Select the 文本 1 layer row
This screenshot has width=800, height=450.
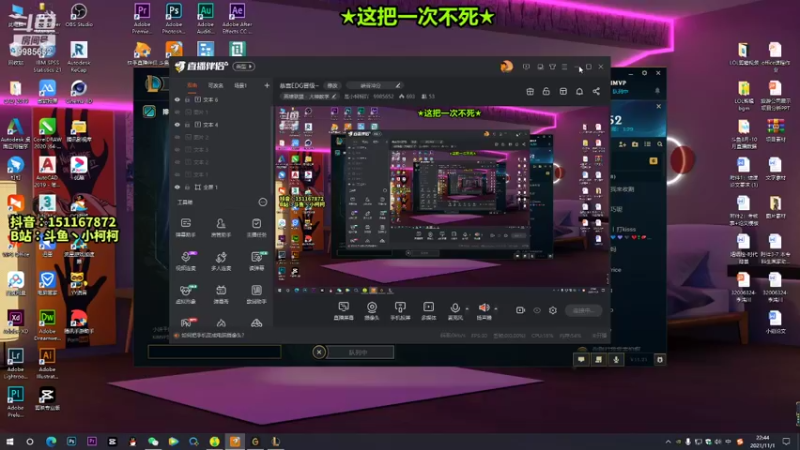pyautogui.click(x=221, y=174)
